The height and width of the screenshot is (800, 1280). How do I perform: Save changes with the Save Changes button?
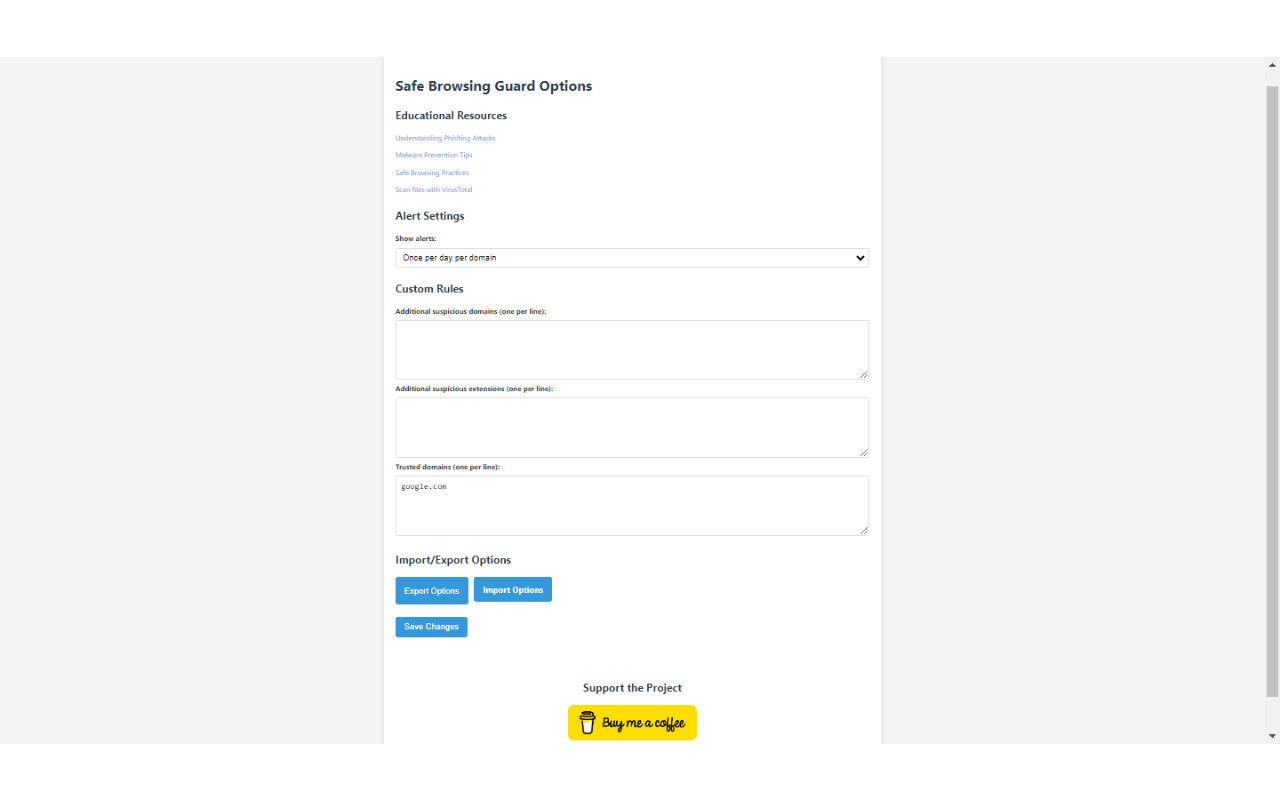click(x=431, y=626)
